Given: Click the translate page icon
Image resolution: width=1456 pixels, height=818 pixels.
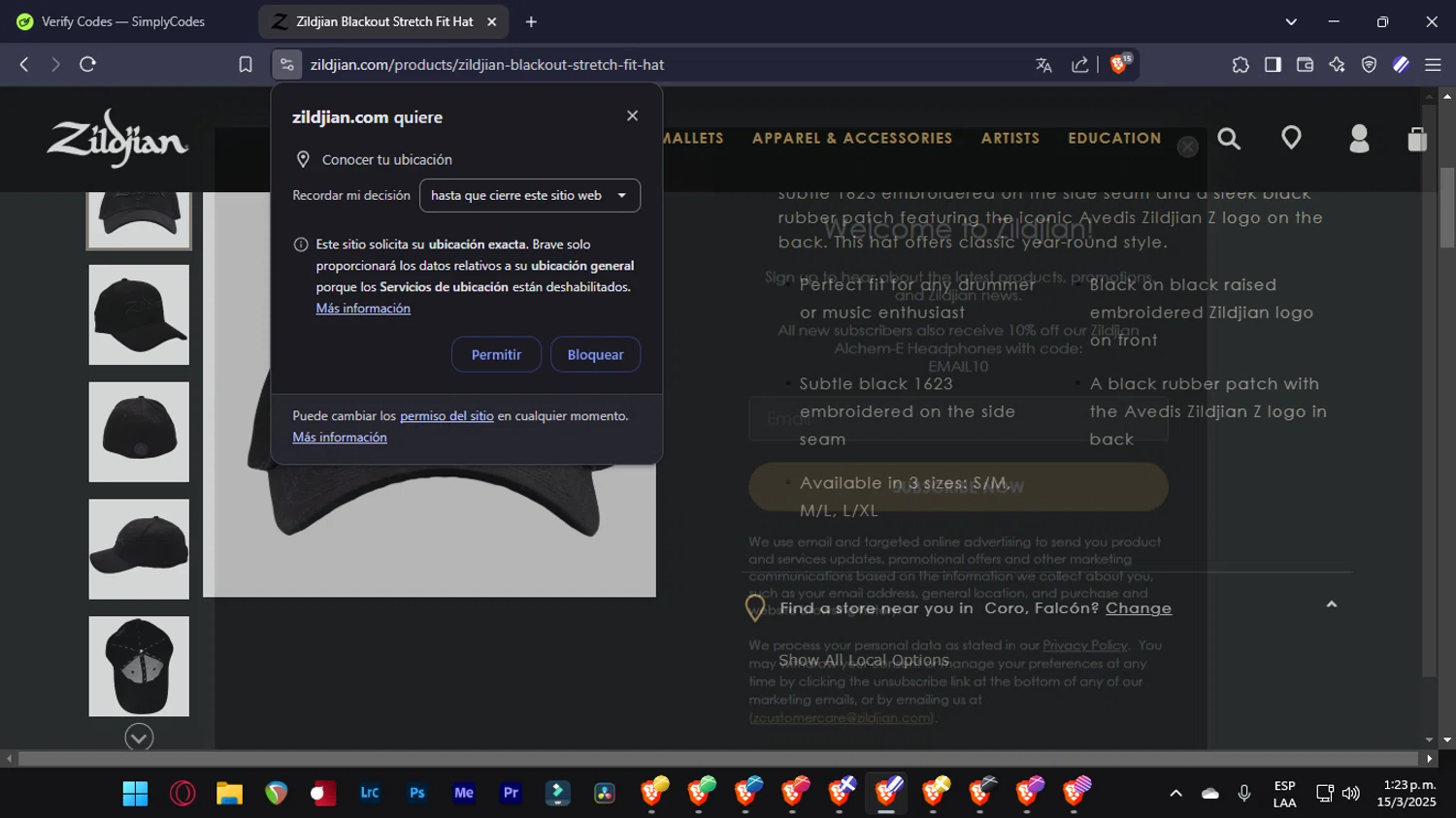Looking at the screenshot, I should (1043, 65).
